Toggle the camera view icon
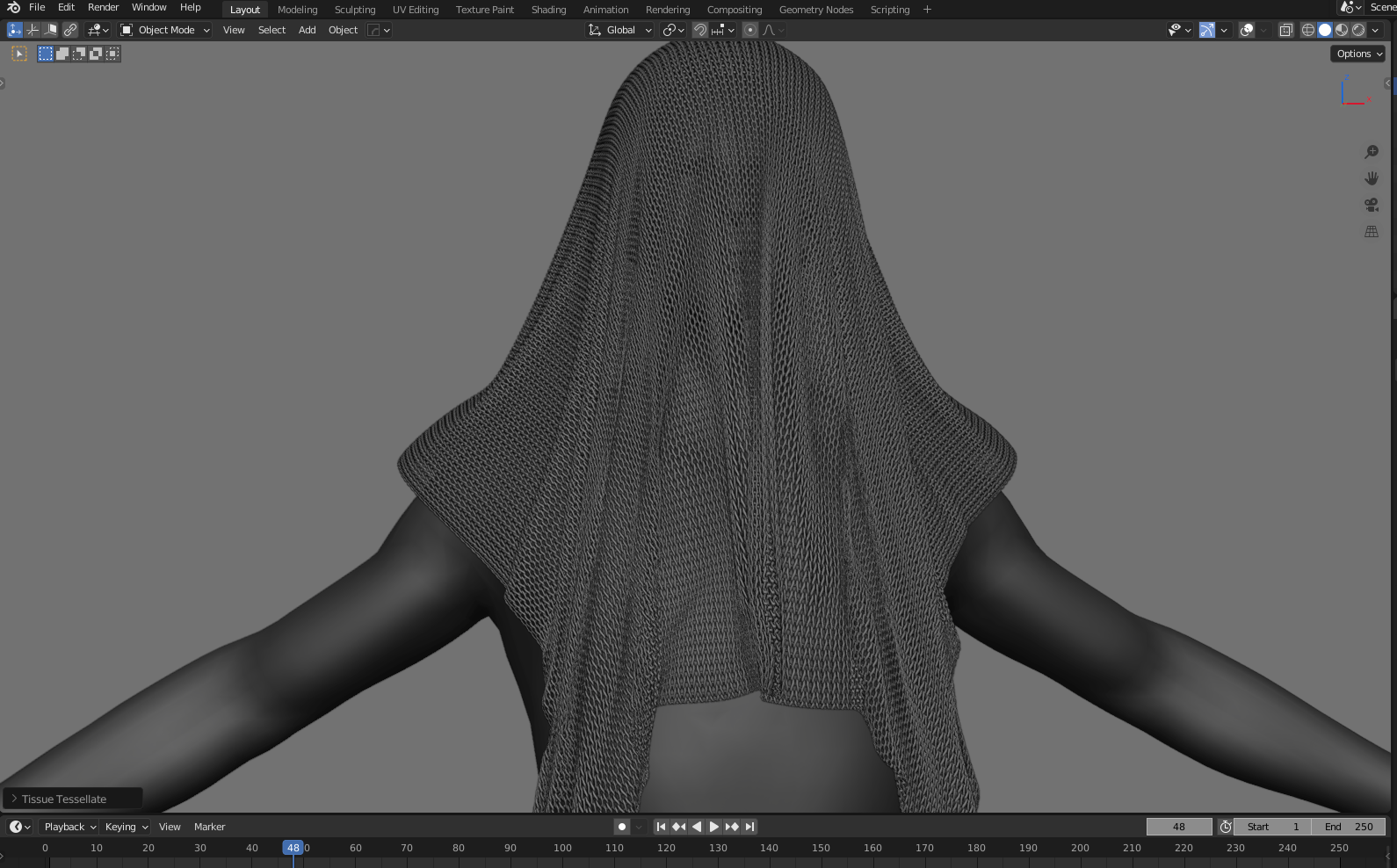This screenshot has height=868, width=1397. click(1371, 206)
